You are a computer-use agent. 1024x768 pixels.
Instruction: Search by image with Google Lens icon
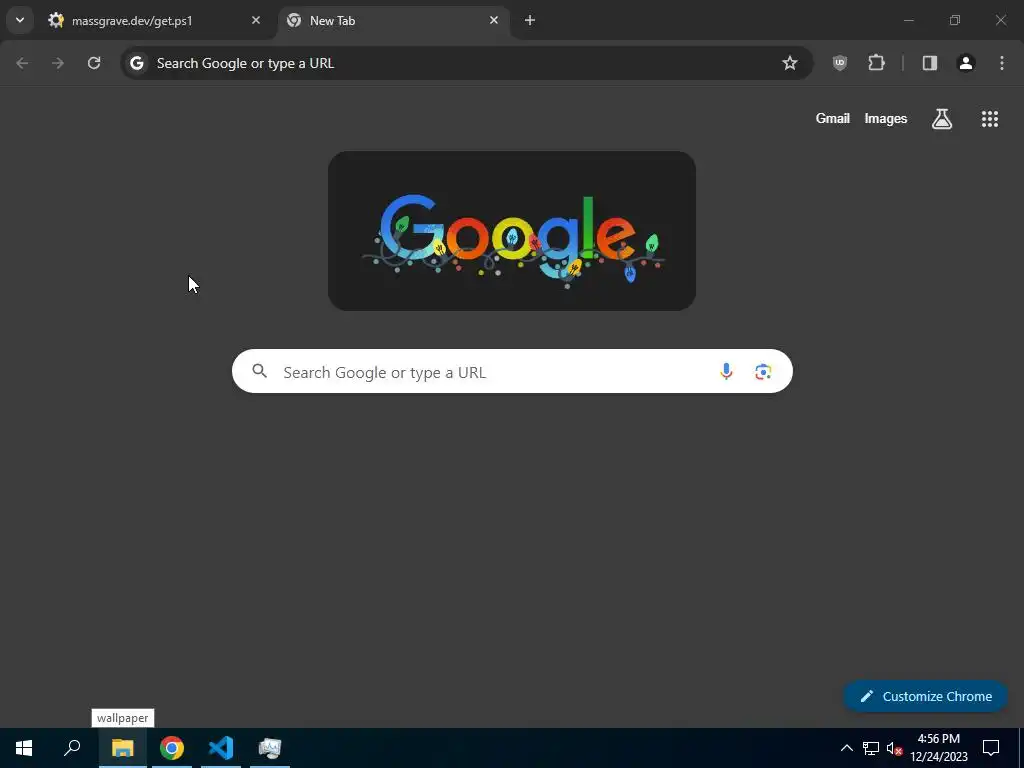(763, 372)
